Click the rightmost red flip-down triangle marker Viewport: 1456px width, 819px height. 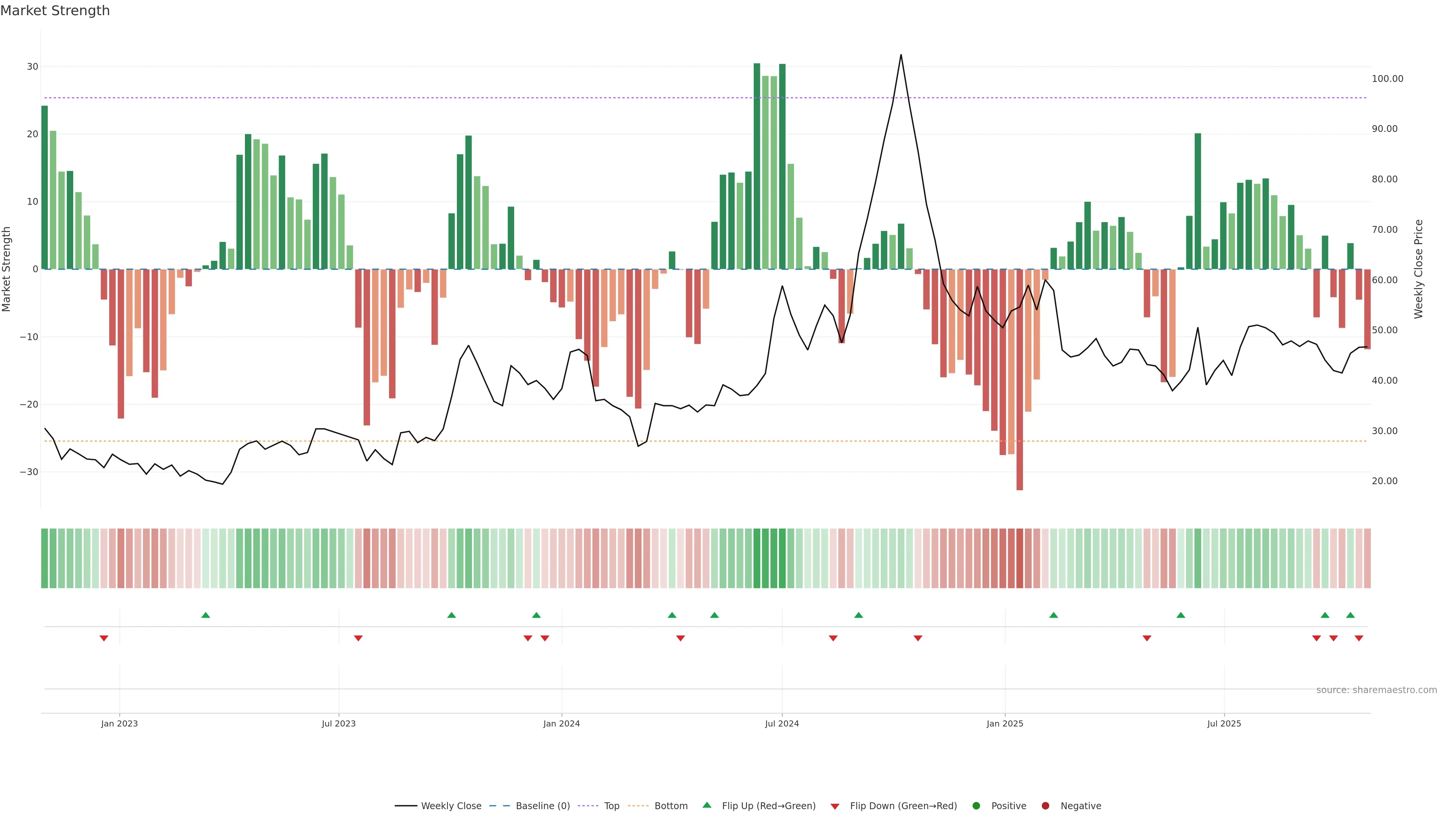[x=1359, y=638]
